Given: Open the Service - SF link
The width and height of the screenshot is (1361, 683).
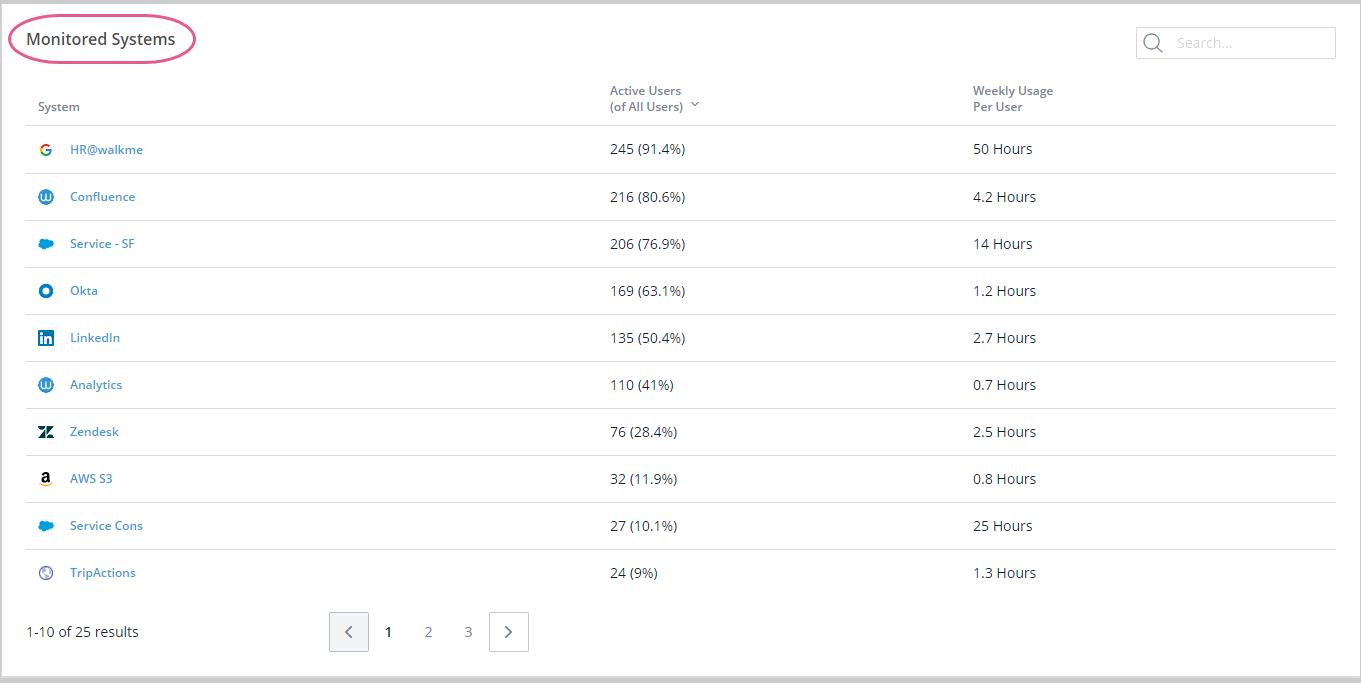Looking at the screenshot, I should (102, 244).
